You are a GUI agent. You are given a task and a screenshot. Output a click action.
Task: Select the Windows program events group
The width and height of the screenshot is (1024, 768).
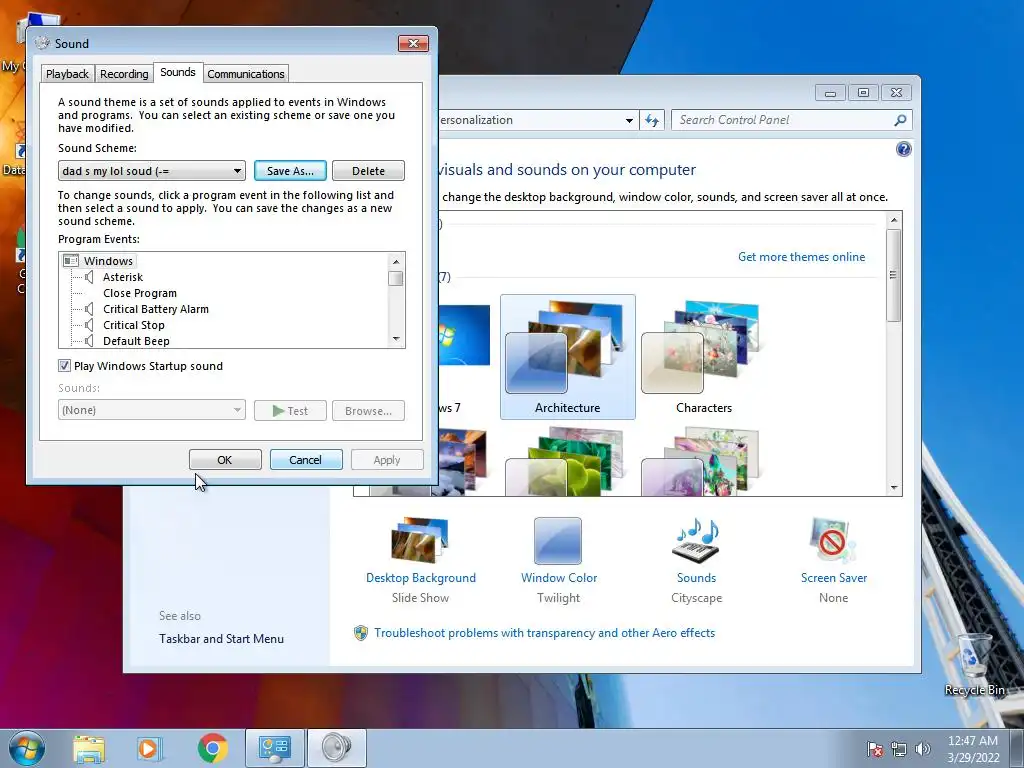click(108, 261)
